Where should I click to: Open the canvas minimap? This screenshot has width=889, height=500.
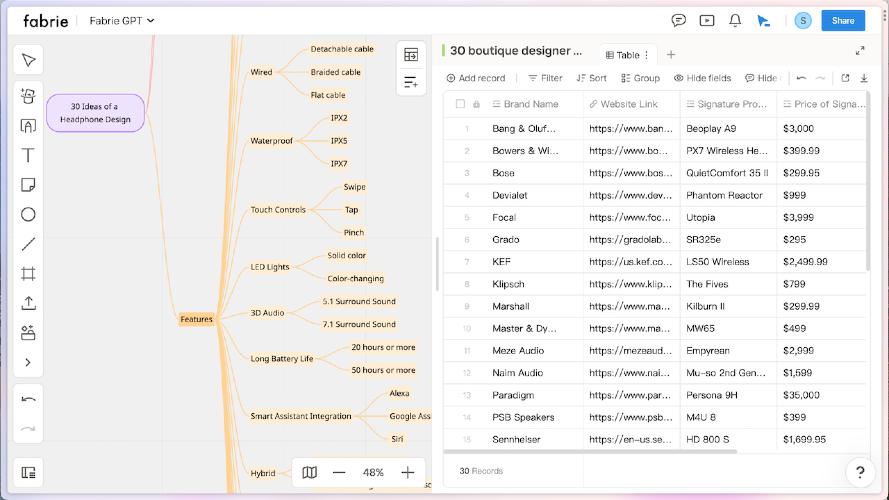[310, 472]
